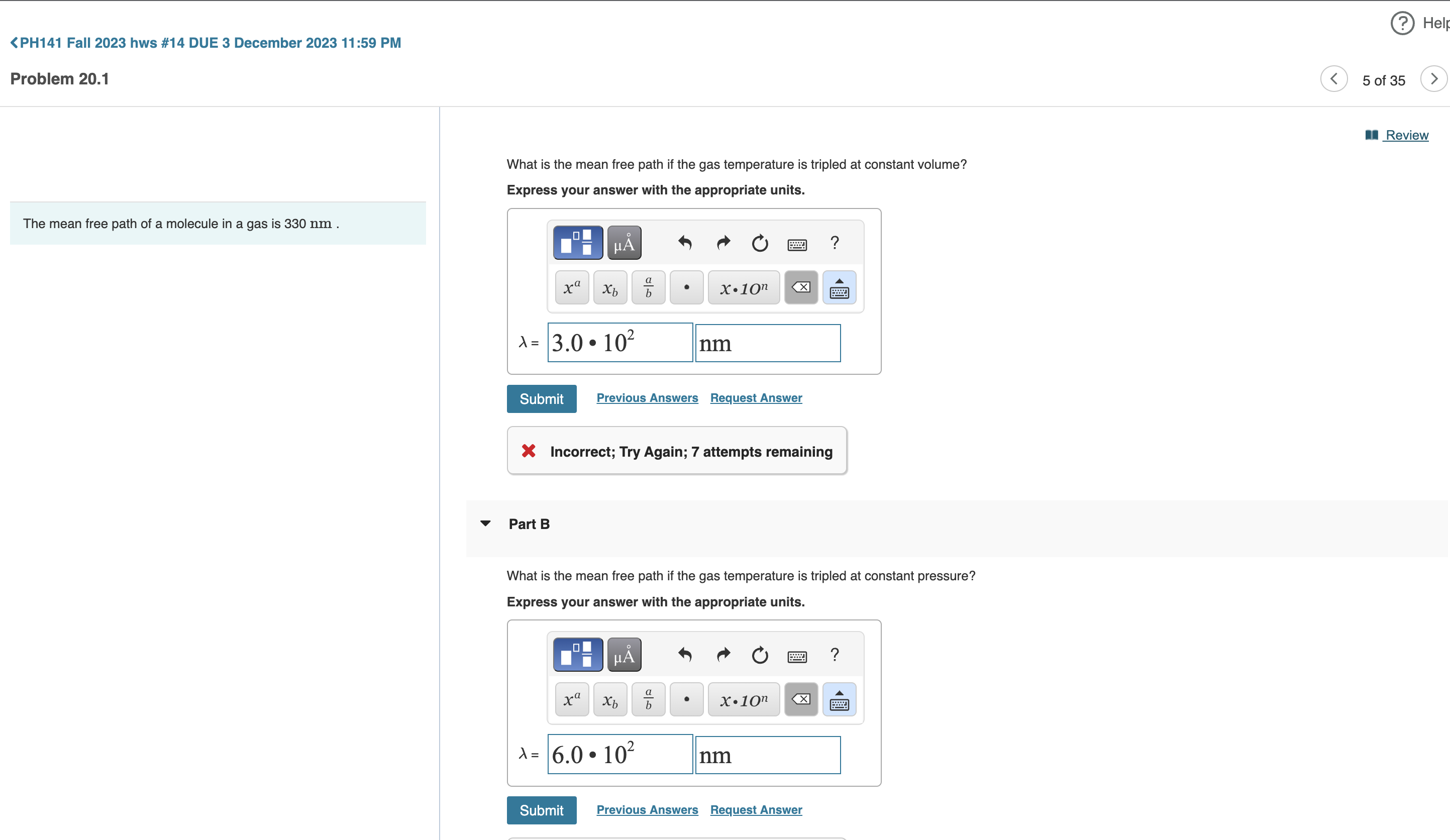Open the question mark help in first toolbar
1450x840 pixels.
[835, 242]
